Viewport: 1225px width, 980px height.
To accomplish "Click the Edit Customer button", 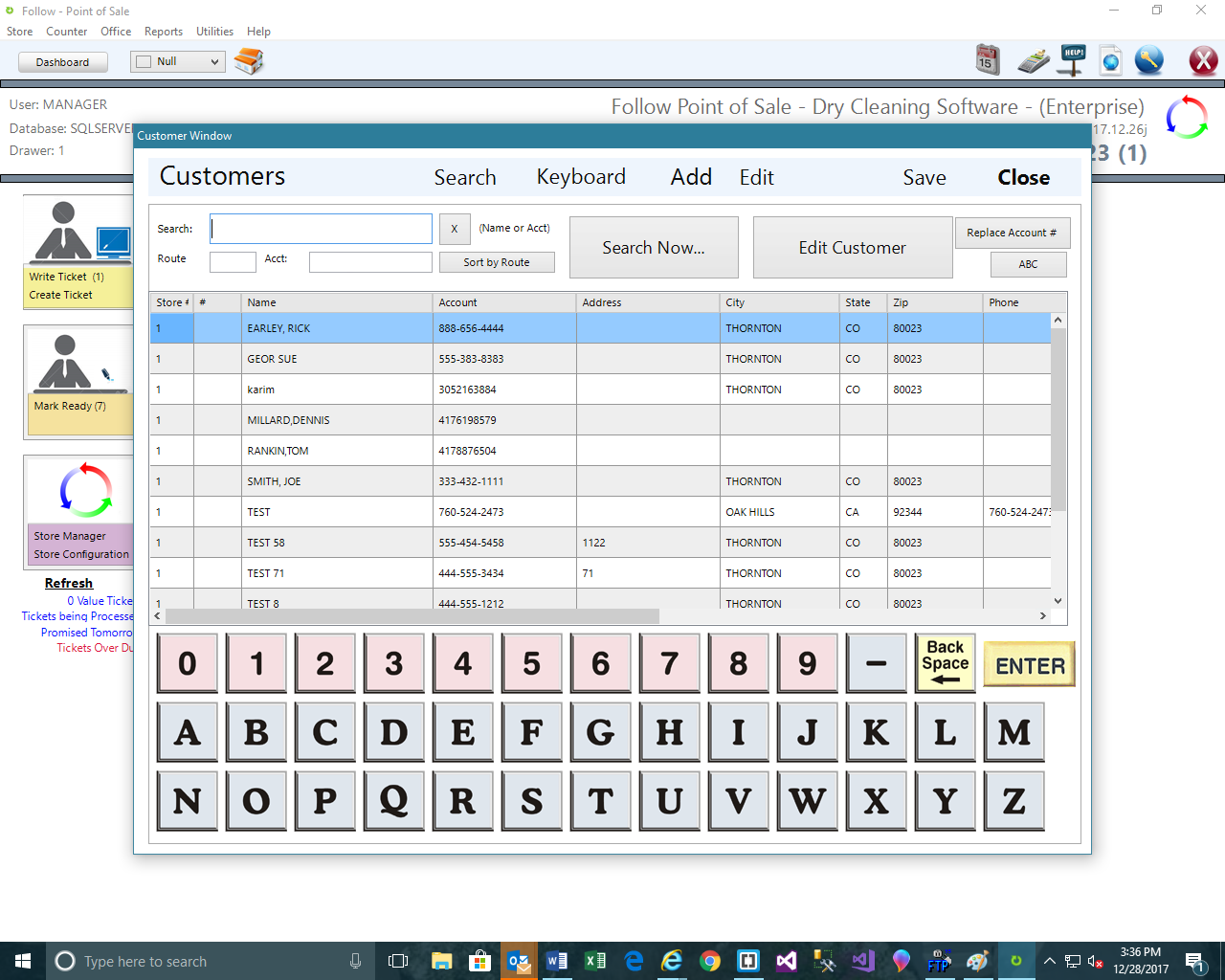I will click(853, 248).
